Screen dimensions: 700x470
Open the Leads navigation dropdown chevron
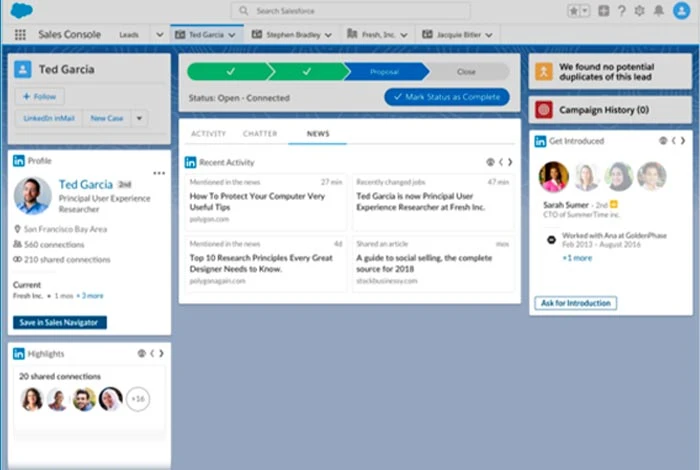tap(159, 34)
